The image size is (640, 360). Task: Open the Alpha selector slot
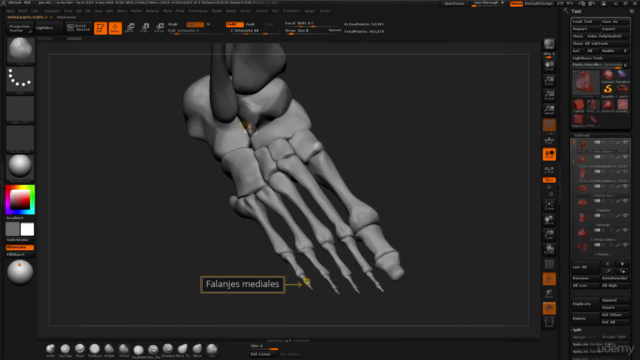[x=20, y=109]
